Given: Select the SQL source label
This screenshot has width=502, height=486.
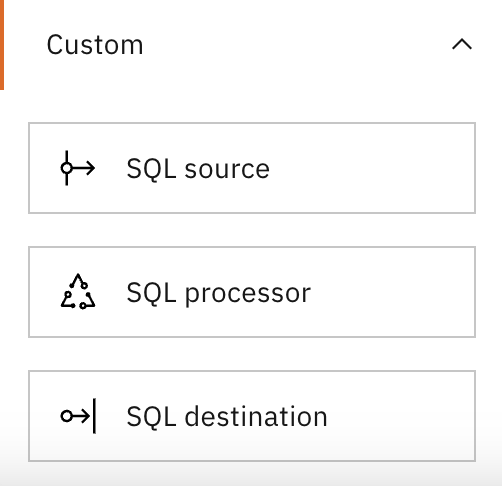Looking at the screenshot, I should tap(198, 169).
